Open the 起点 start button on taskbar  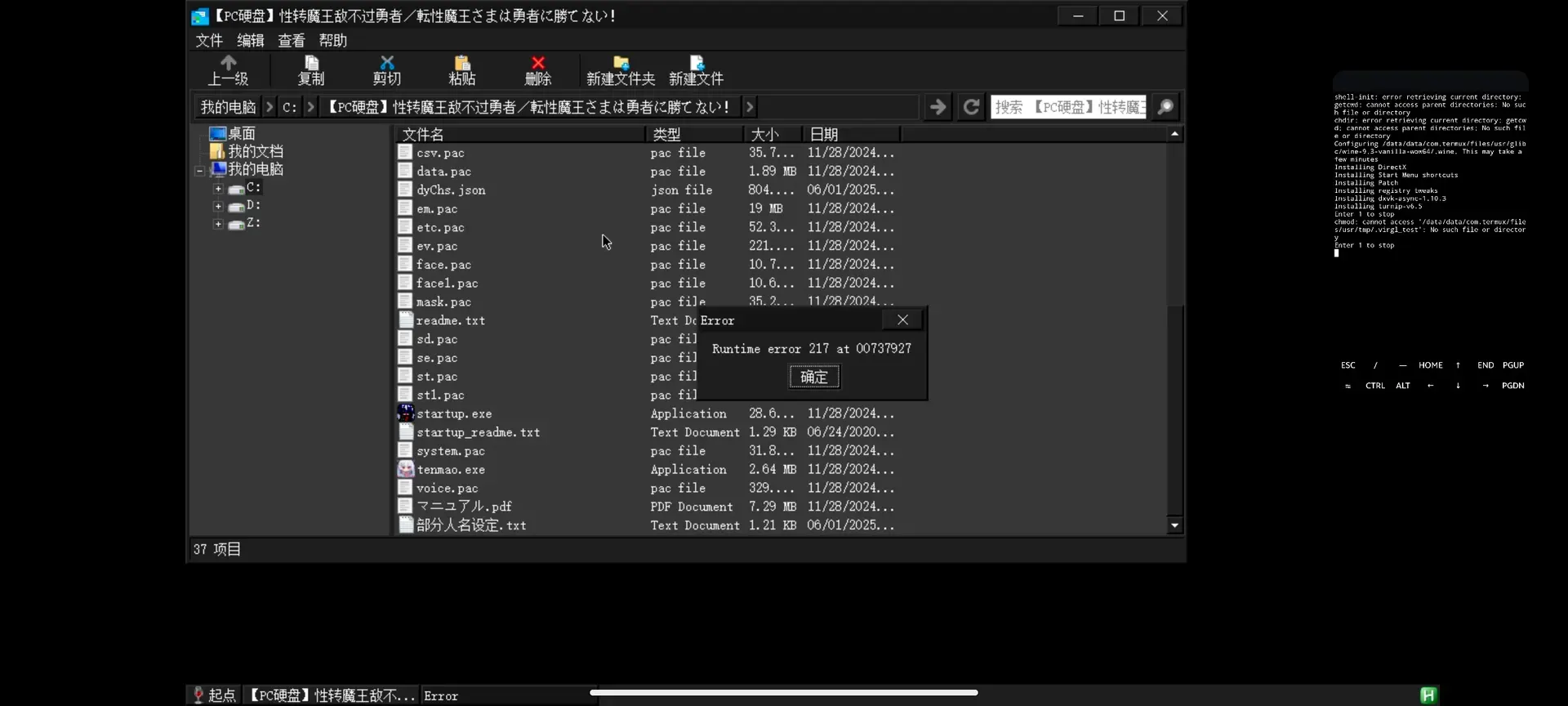(215, 695)
